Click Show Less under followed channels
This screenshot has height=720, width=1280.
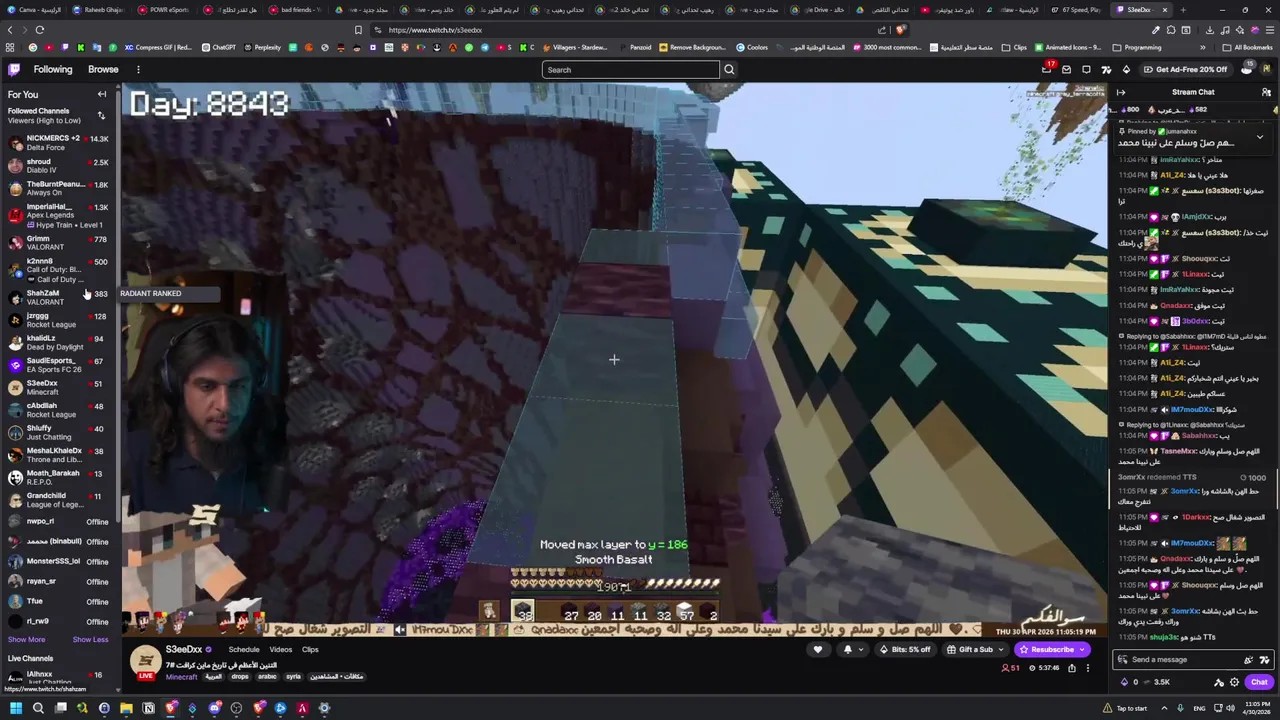[x=90, y=639]
